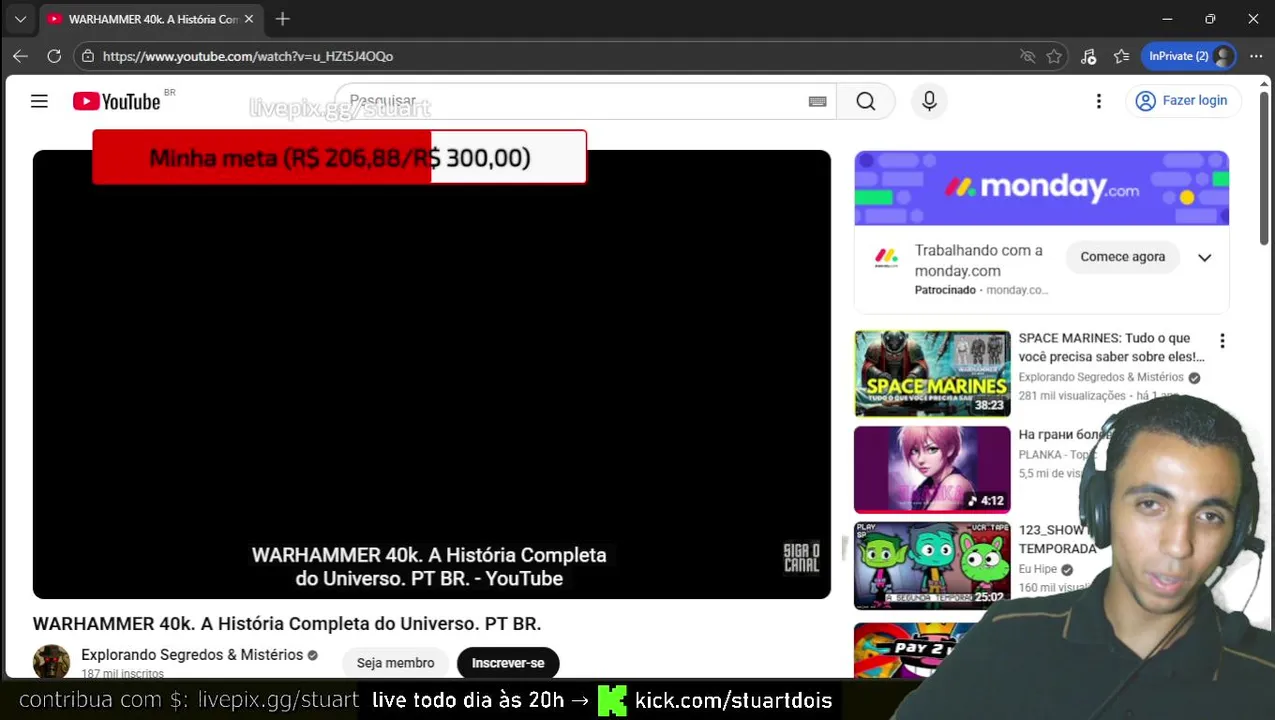Reload the page with the refresh icon
The height and width of the screenshot is (720, 1275).
(54, 56)
